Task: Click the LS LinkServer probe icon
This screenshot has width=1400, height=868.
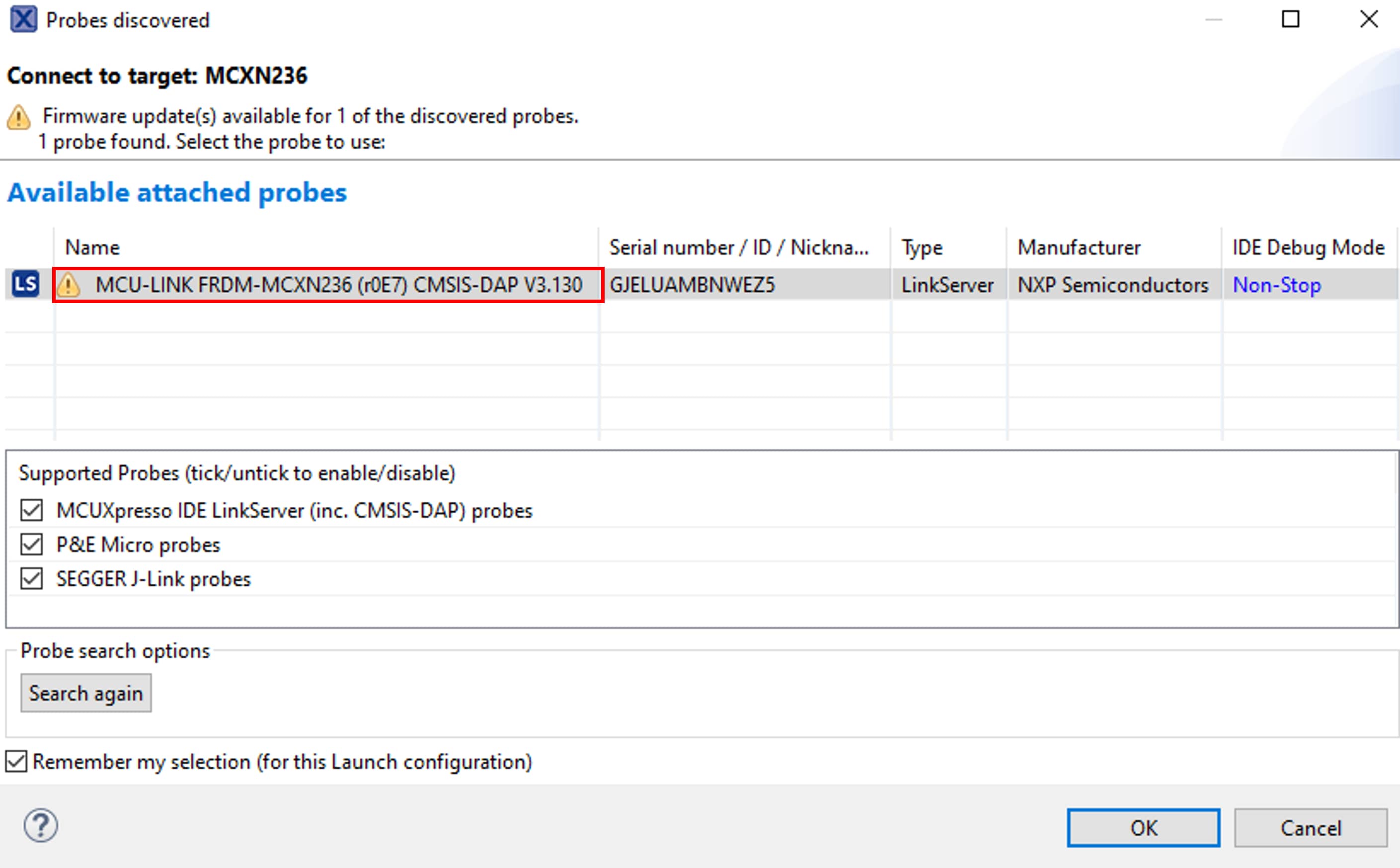Action: pyautogui.click(x=25, y=284)
